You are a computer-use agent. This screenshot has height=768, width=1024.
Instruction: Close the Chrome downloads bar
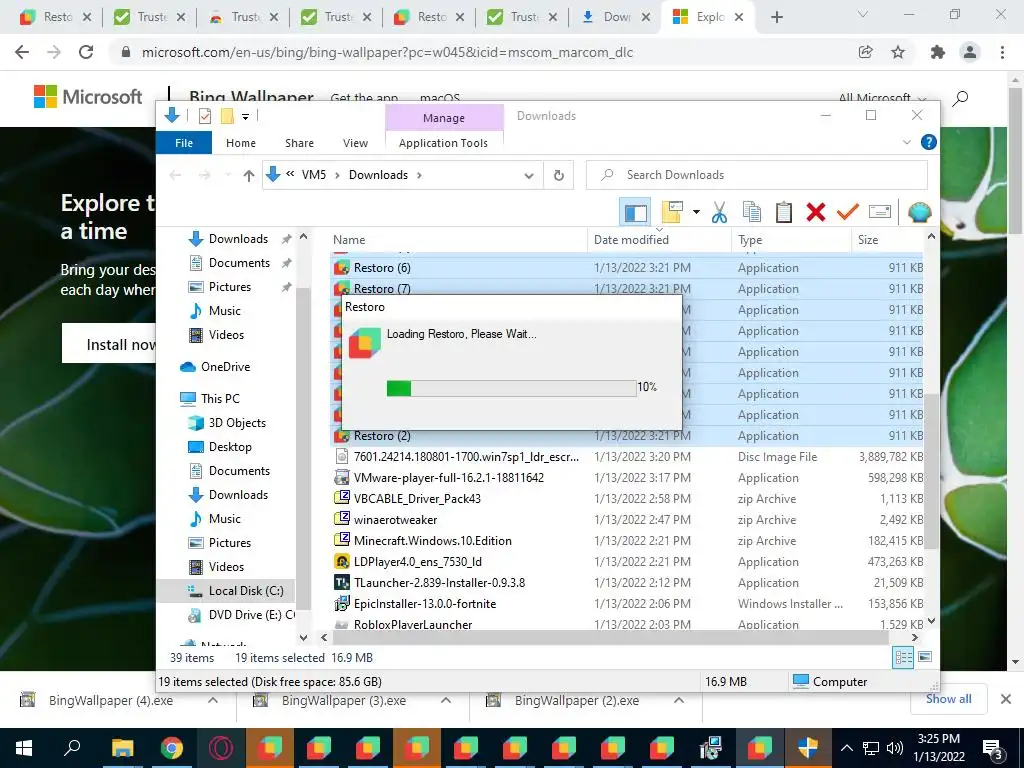pyautogui.click(x=1006, y=699)
